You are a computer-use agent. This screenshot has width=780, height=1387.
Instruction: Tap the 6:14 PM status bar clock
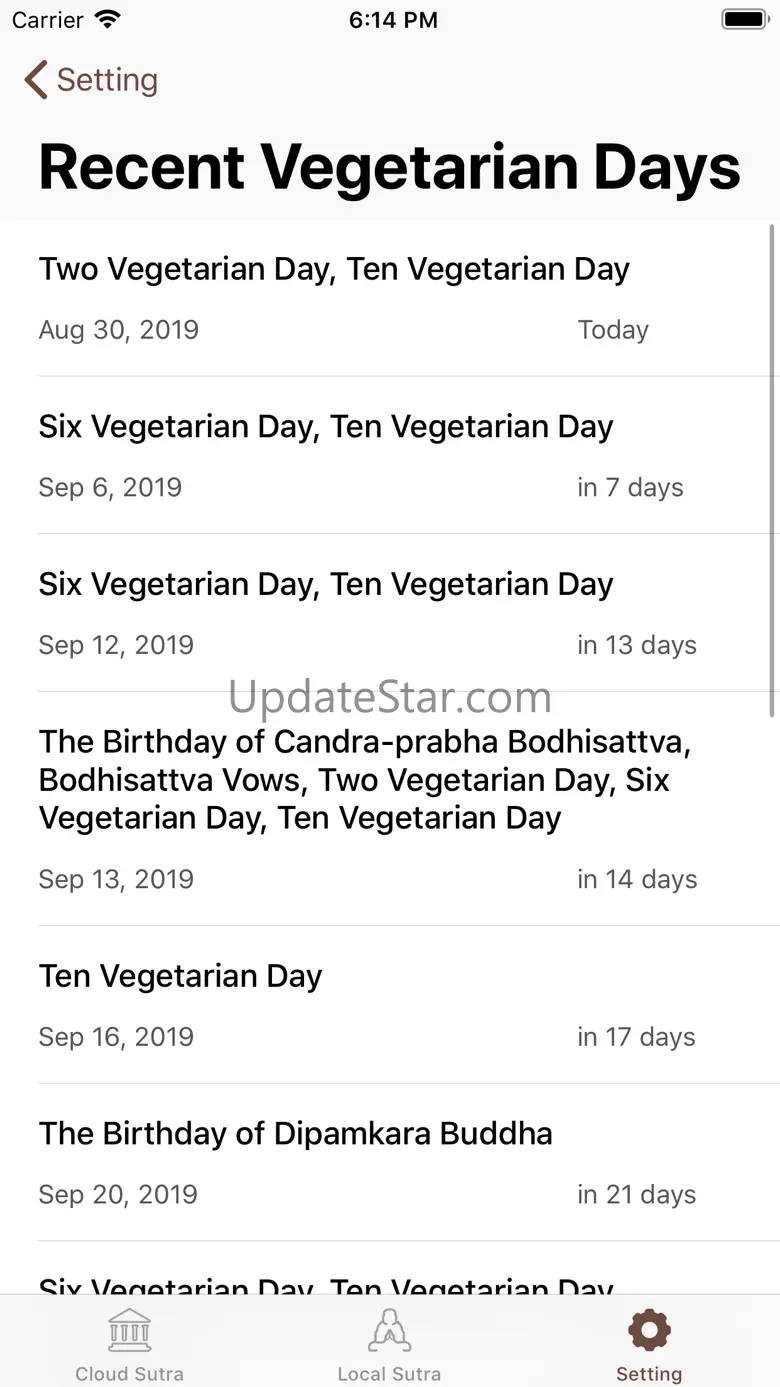point(393,19)
